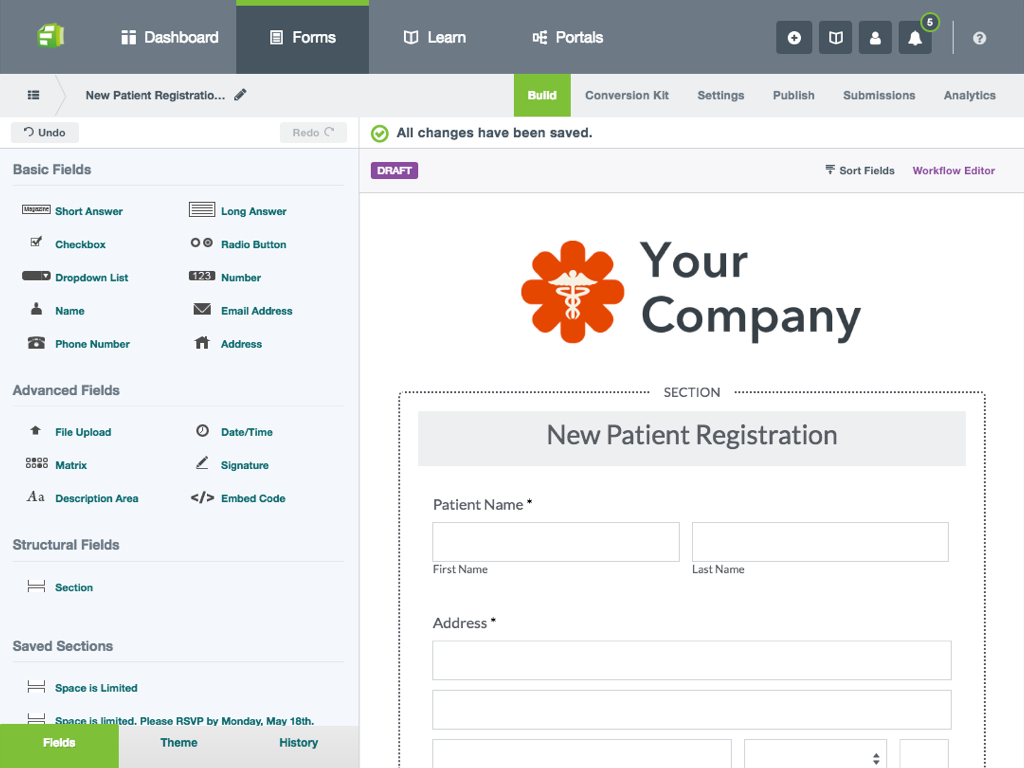Click the help question mark icon
This screenshot has height=768, width=1024.
tap(979, 37)
